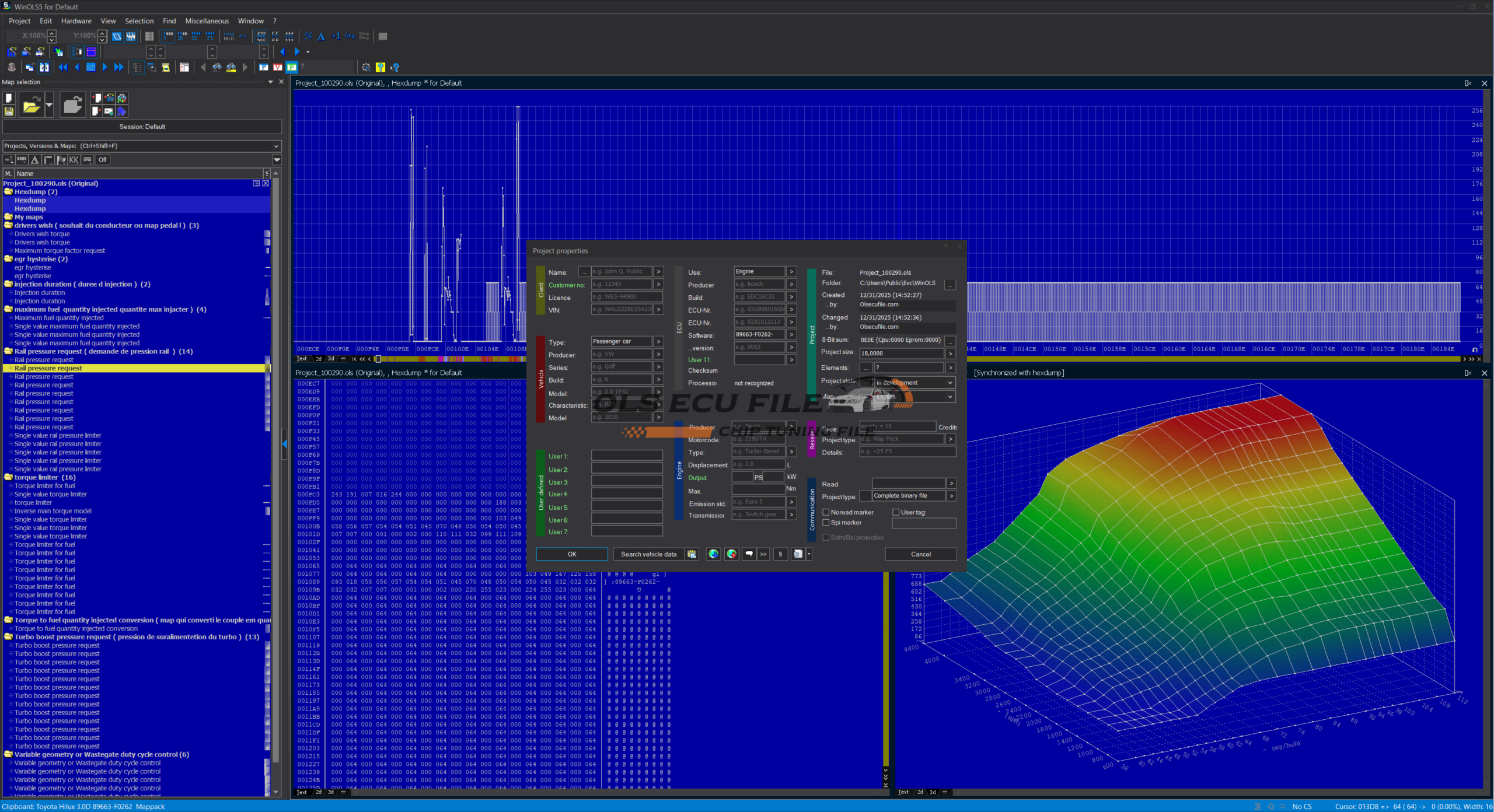
Task: Select the 16-bit display mode icon
Action: click(x=181, y=36)
